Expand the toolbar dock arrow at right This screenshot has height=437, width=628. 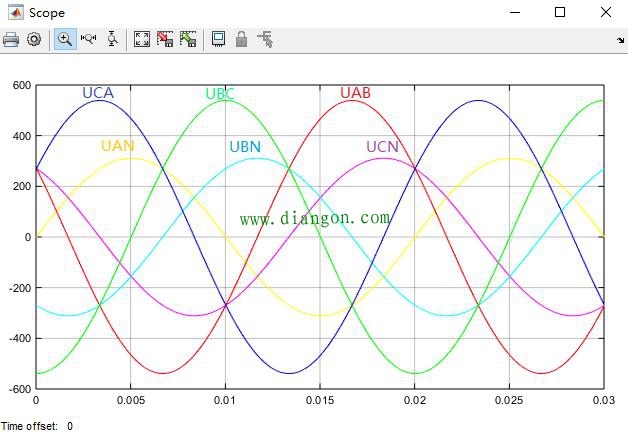tap(621, 41)
